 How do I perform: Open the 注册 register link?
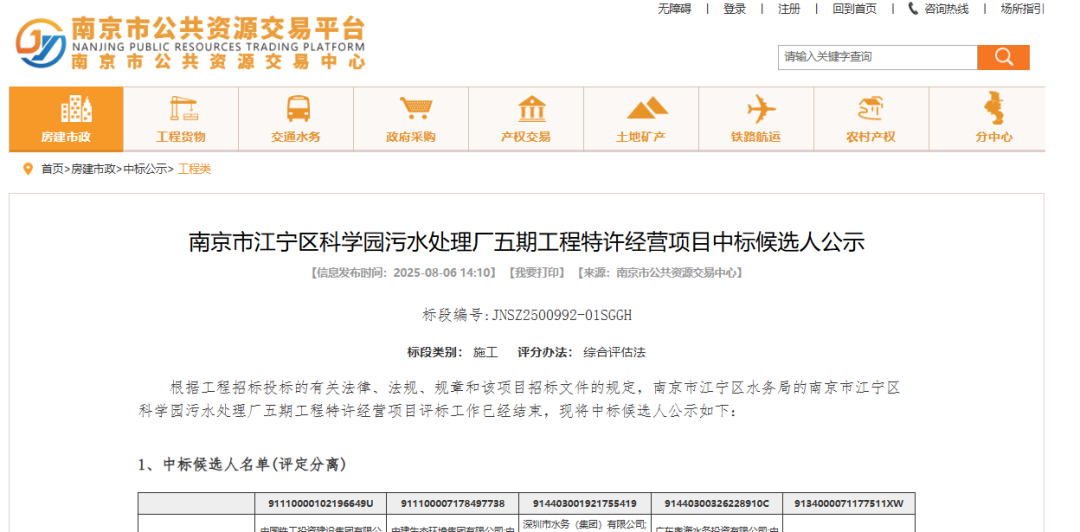tap(789, 9)
